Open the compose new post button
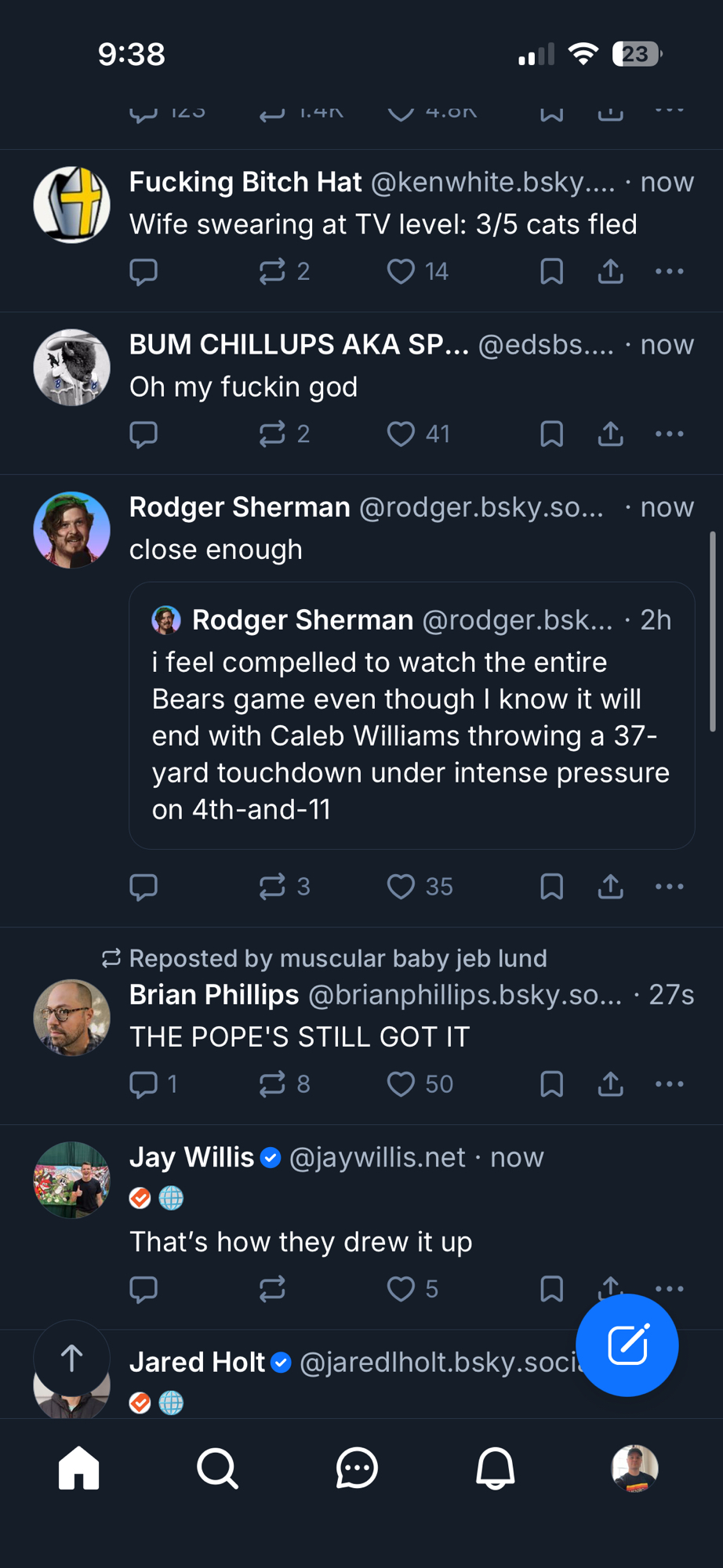 [627, 1345]
